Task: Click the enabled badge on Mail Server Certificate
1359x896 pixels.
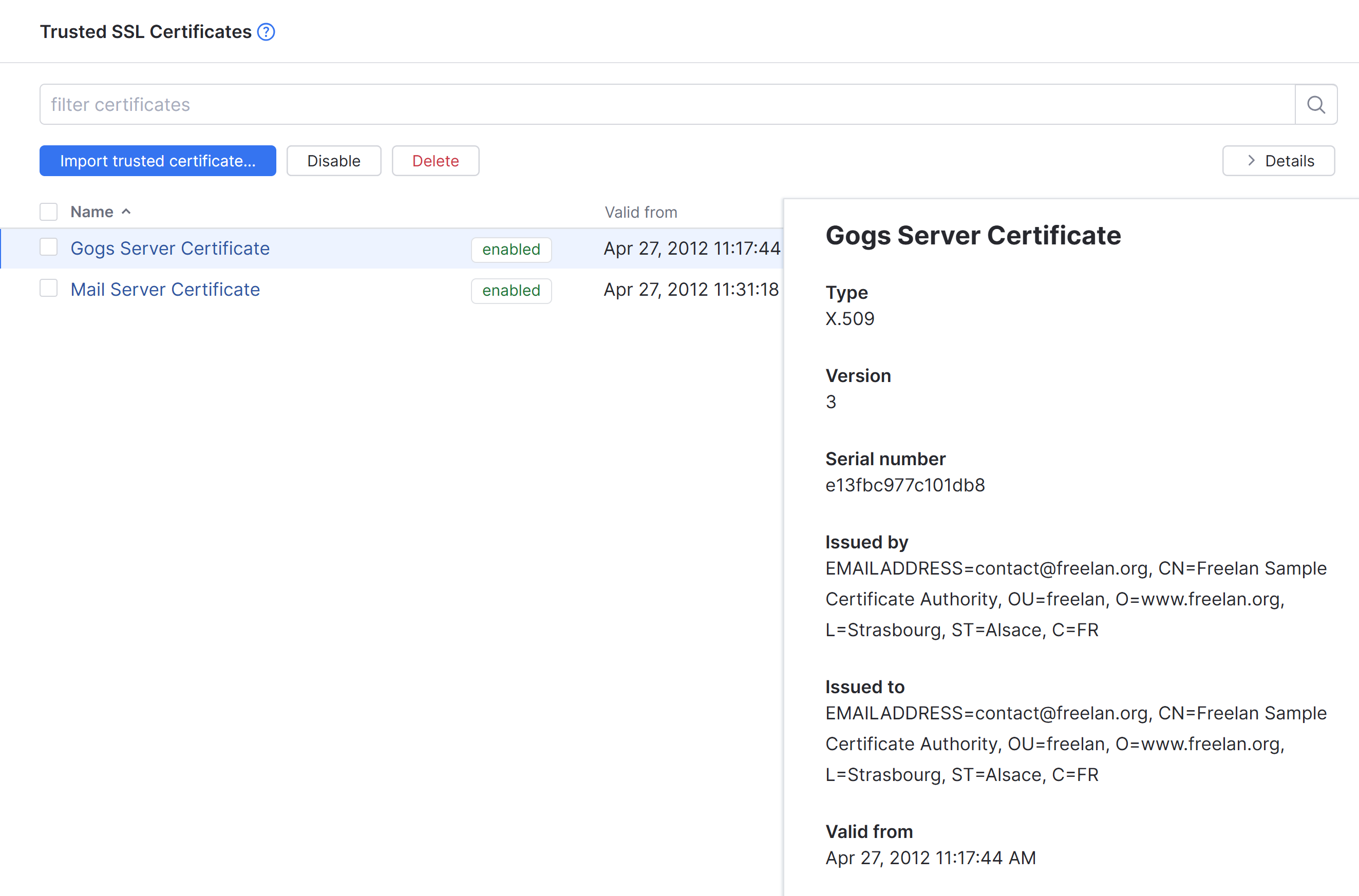Action: pos(511,290)
